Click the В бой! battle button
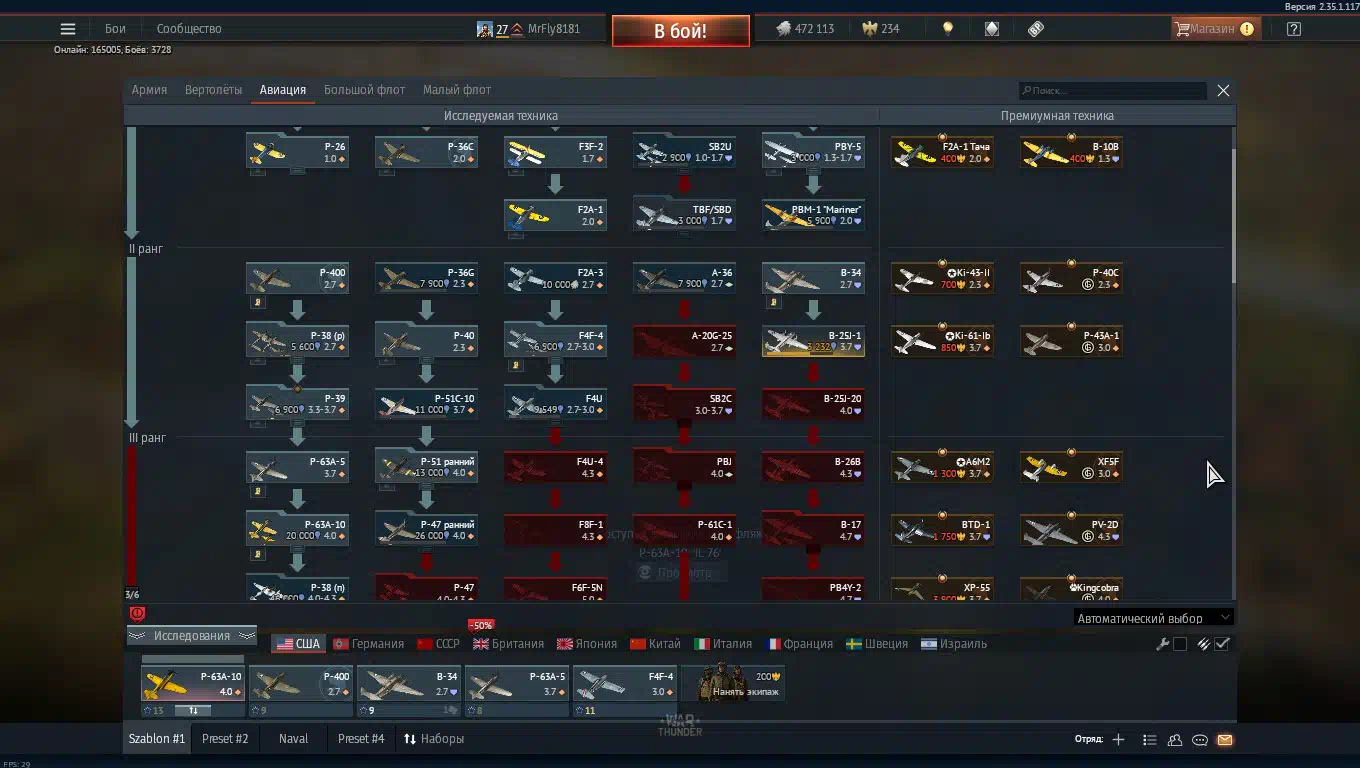 pos(680,31)
